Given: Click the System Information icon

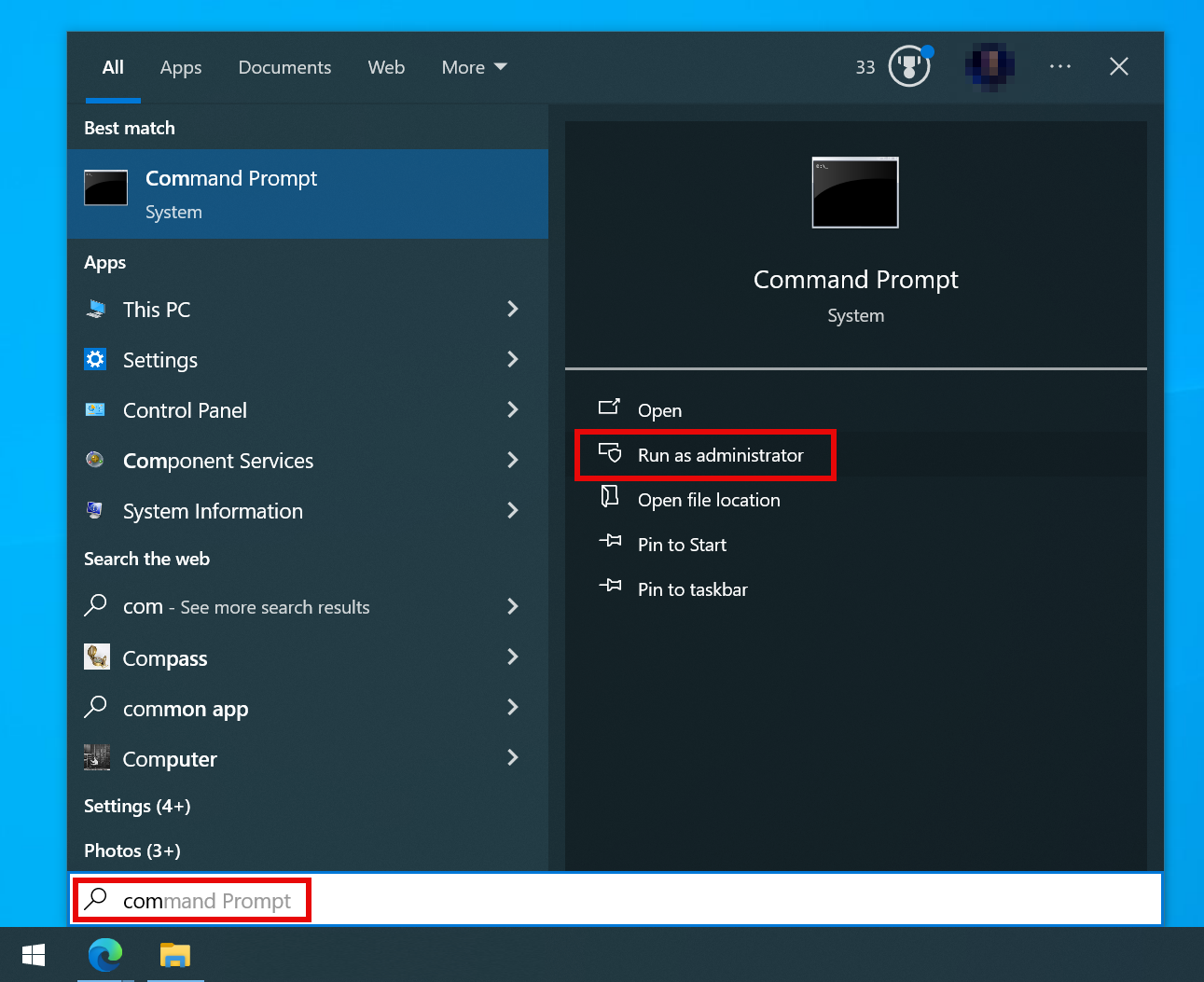Looking at the screenshot, I should 95,509.
